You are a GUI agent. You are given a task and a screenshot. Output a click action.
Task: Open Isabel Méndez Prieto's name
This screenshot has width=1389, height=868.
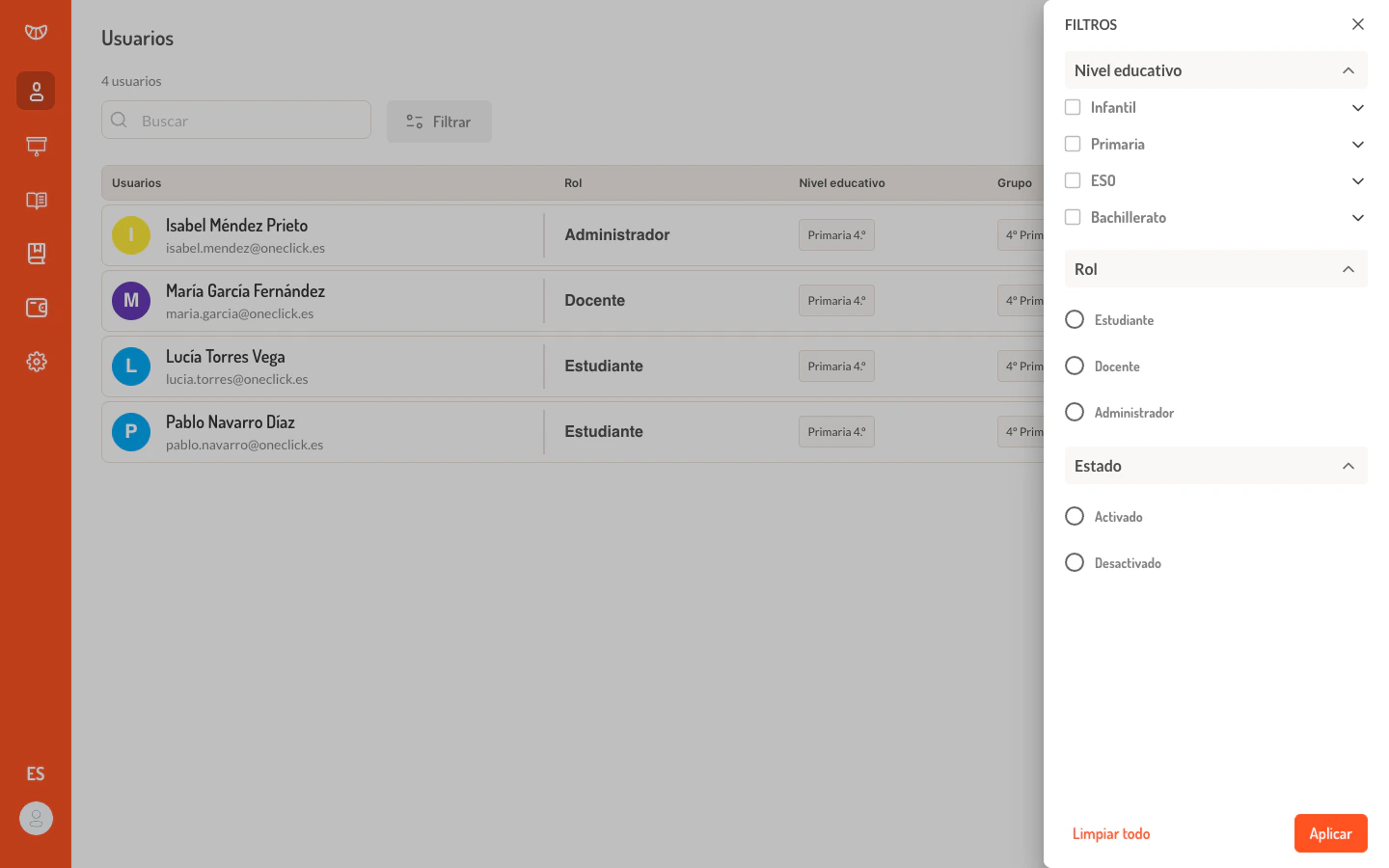(x=236, y=225)
